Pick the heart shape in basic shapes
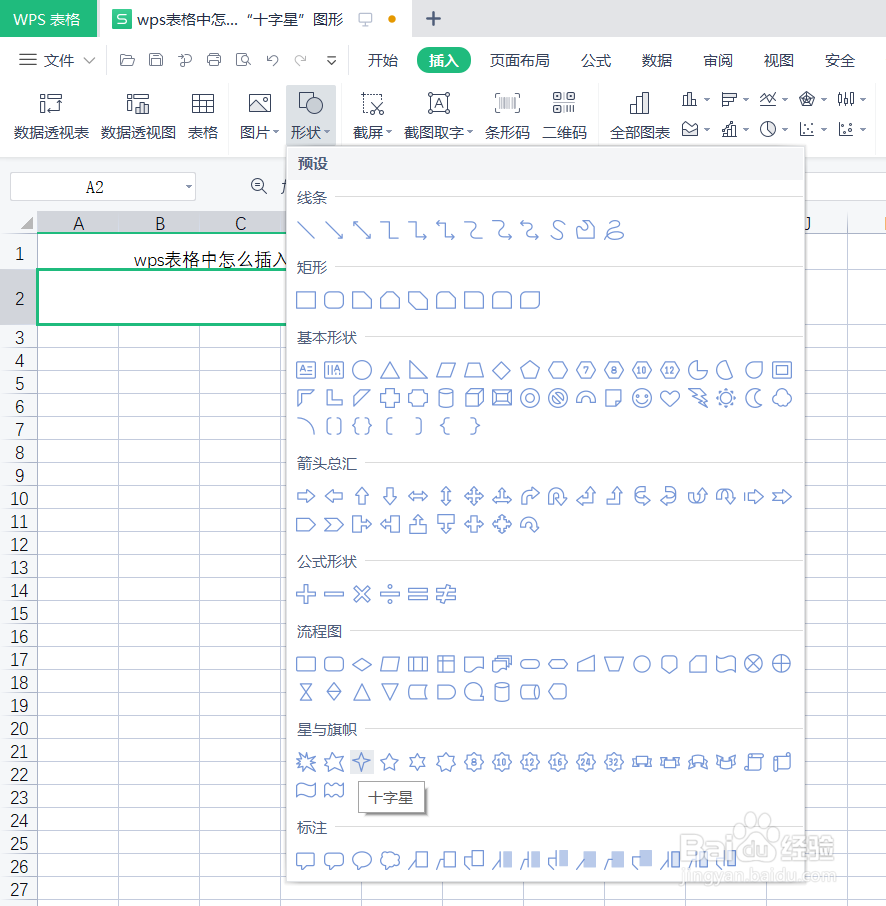The height and width of the screenshot is (906, 886). tap(670, 398)
